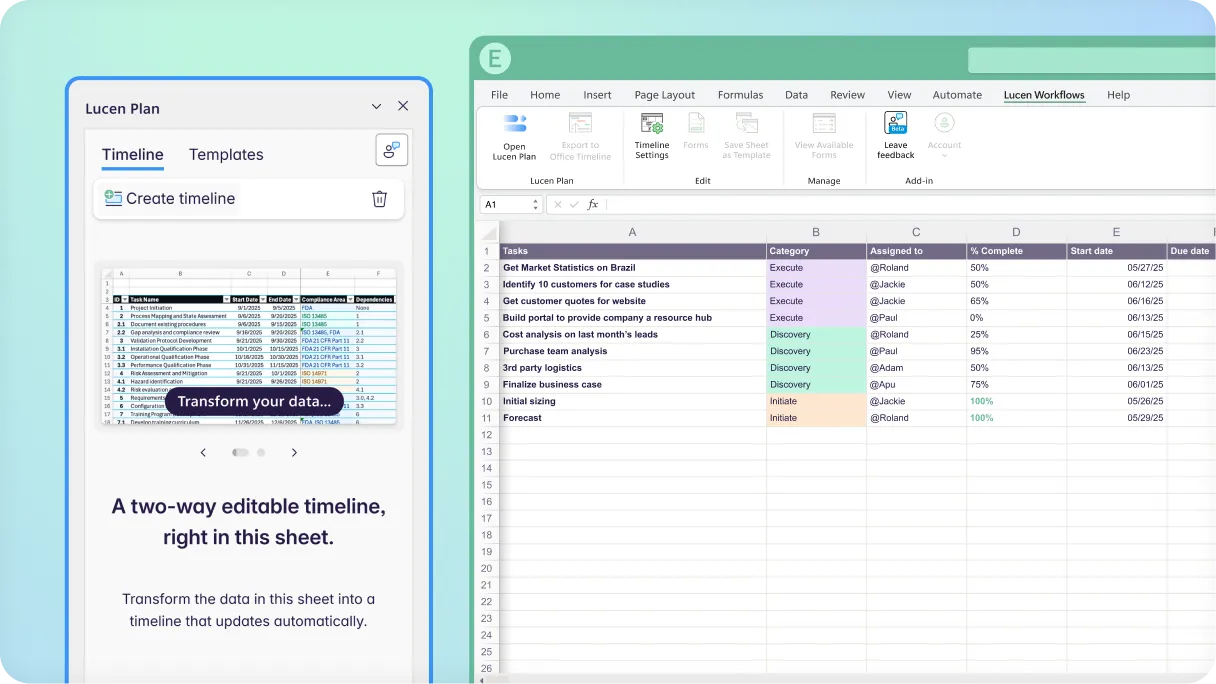Viewport: 1216px width, 684px height.
Task: Open Timeline Settings in ribbon
Action: [x=652, y=137]
